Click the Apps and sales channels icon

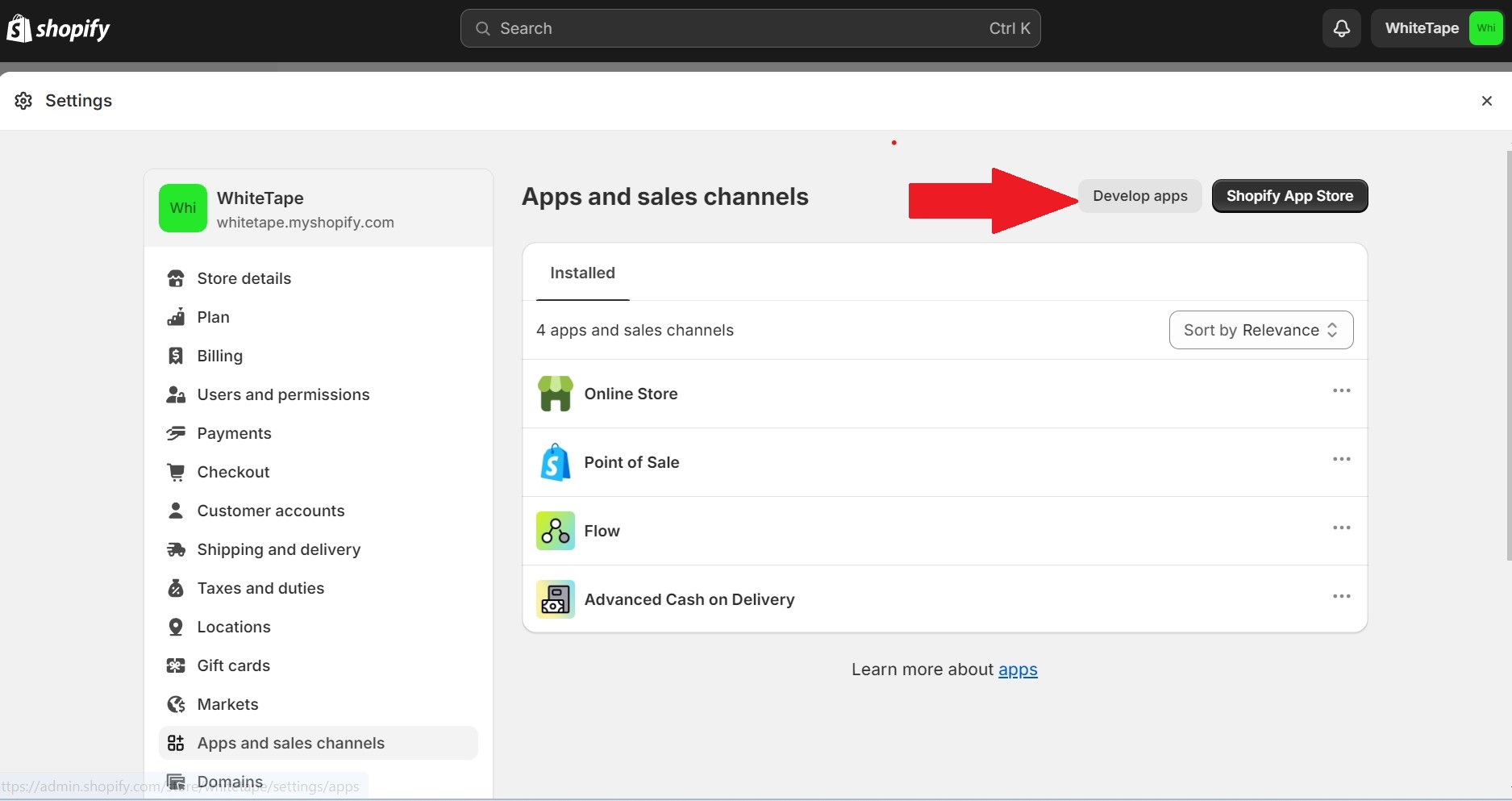click(176, 743)
